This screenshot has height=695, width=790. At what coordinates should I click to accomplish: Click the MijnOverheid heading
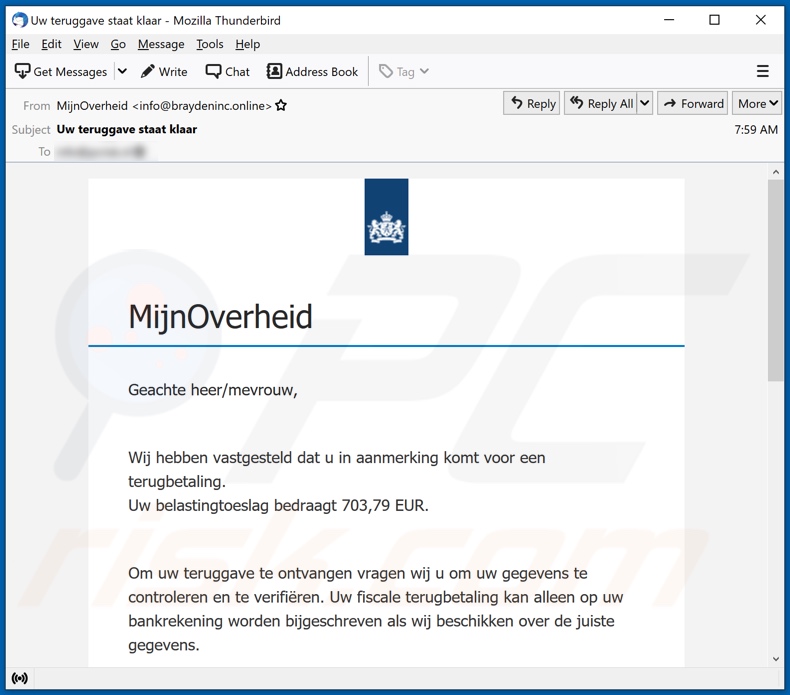point(221,317)
